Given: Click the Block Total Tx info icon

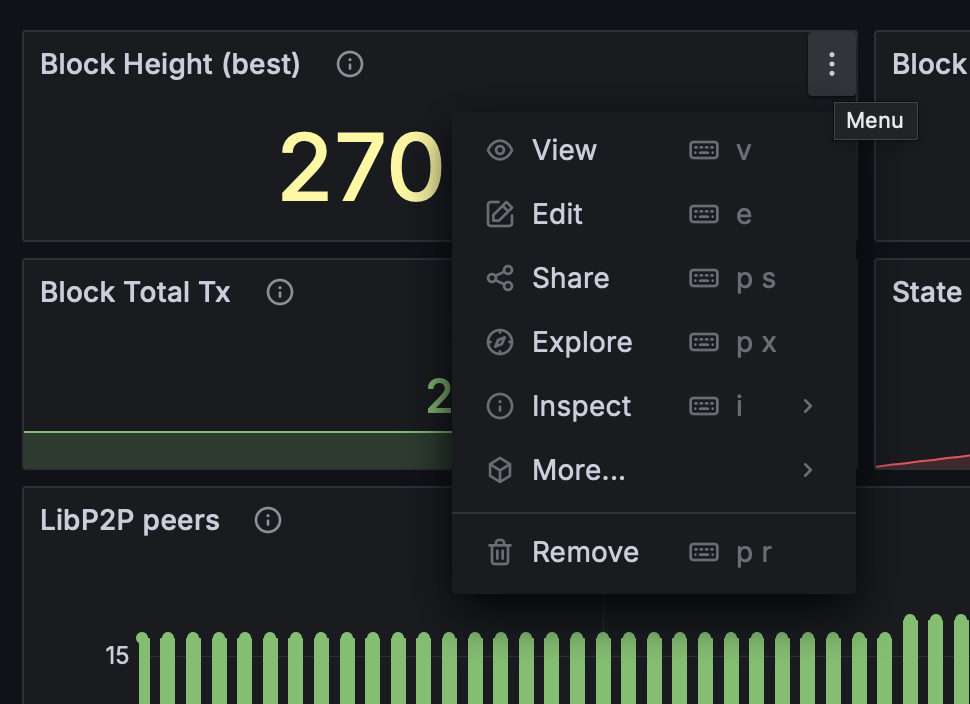Looking at the screenshot, I should [280, 292].
